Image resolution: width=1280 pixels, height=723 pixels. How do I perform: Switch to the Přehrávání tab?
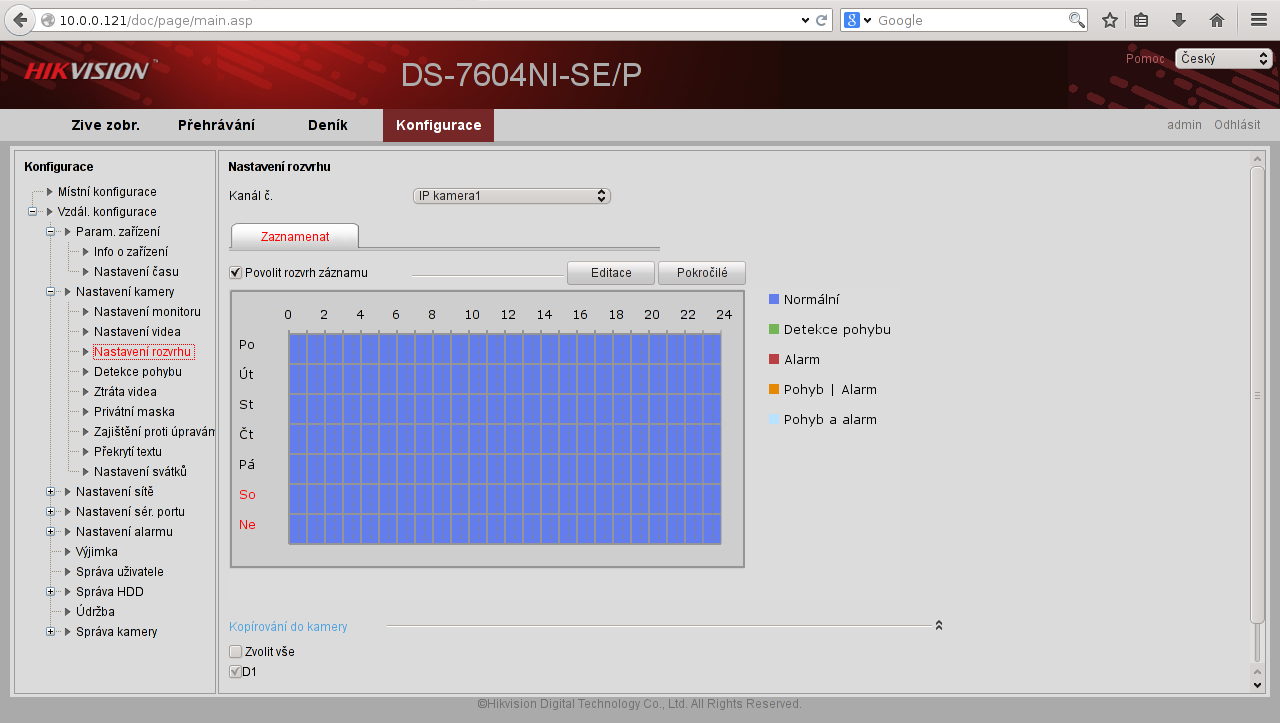click(216, 125)
